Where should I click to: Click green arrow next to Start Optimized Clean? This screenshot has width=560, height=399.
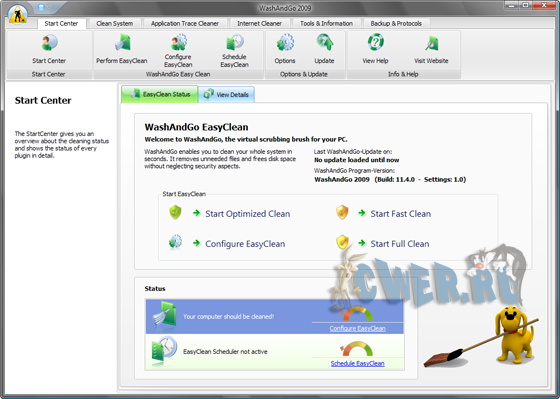196,213
